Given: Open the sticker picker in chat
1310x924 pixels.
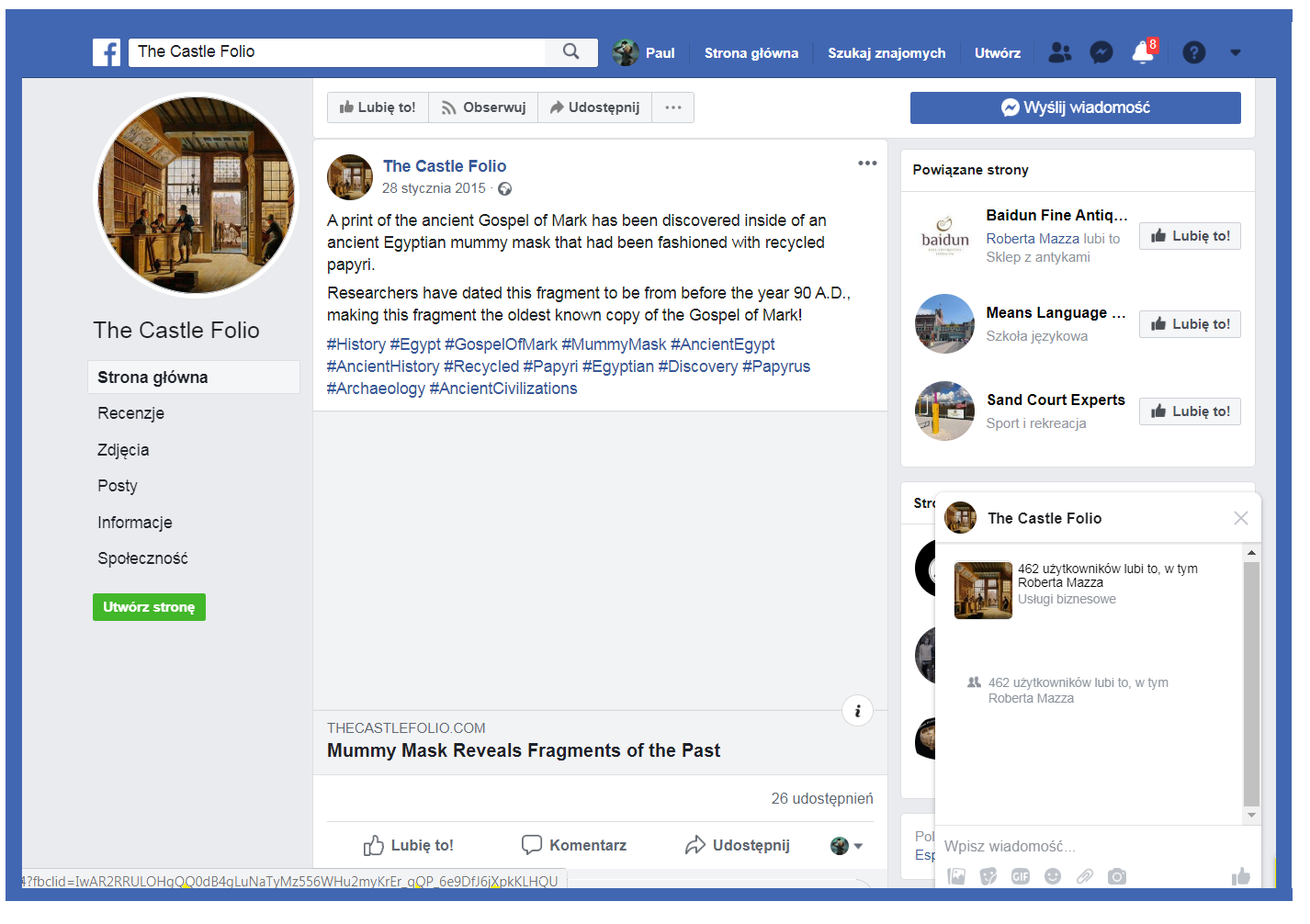Looking at the screenshot, I should [988, 876].
